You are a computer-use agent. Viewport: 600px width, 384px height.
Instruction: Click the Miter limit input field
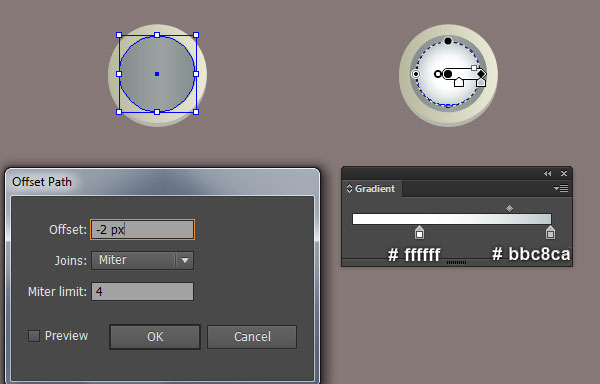[x=142, y=291]
